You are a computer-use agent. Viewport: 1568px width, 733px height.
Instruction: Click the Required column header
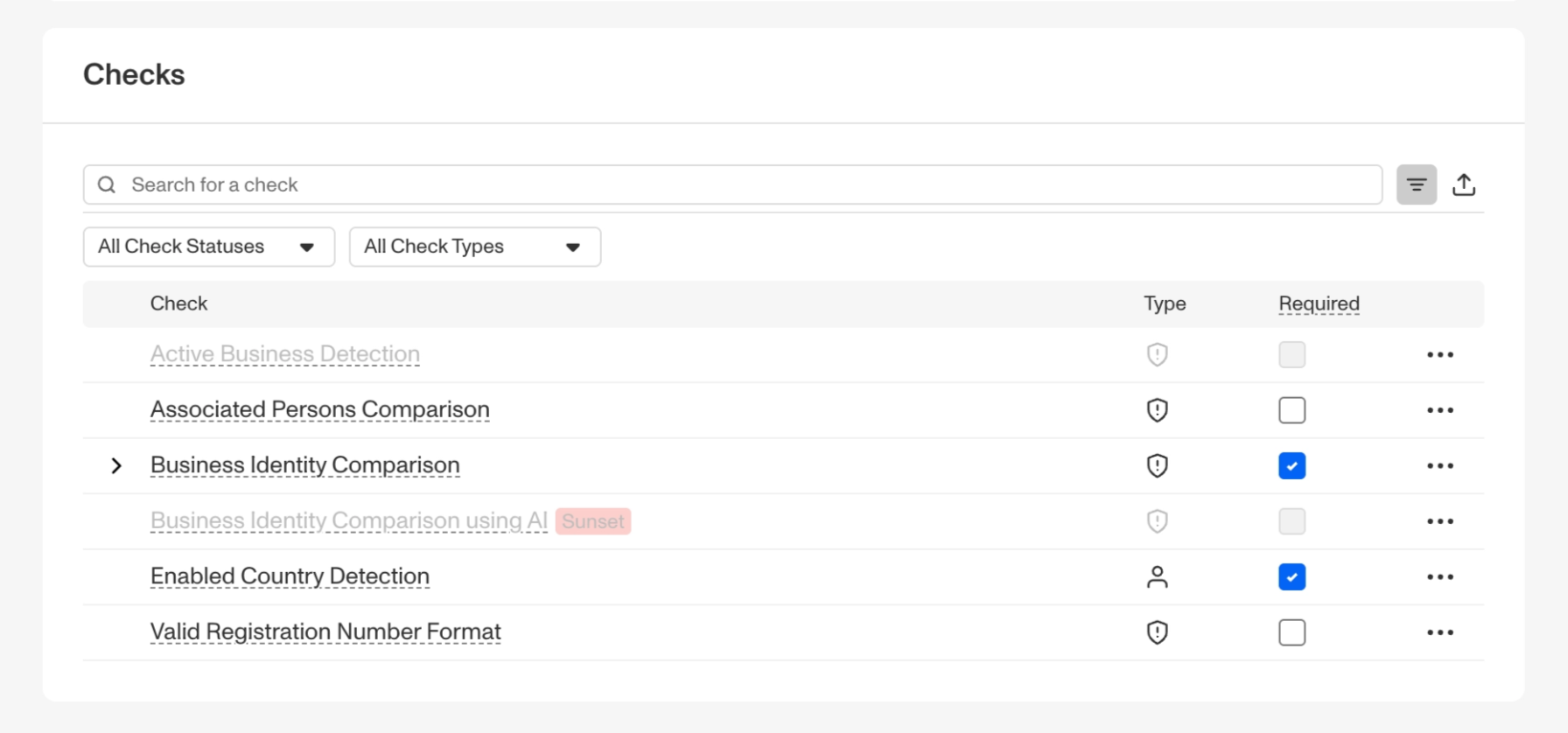[x=1319, y=304]
